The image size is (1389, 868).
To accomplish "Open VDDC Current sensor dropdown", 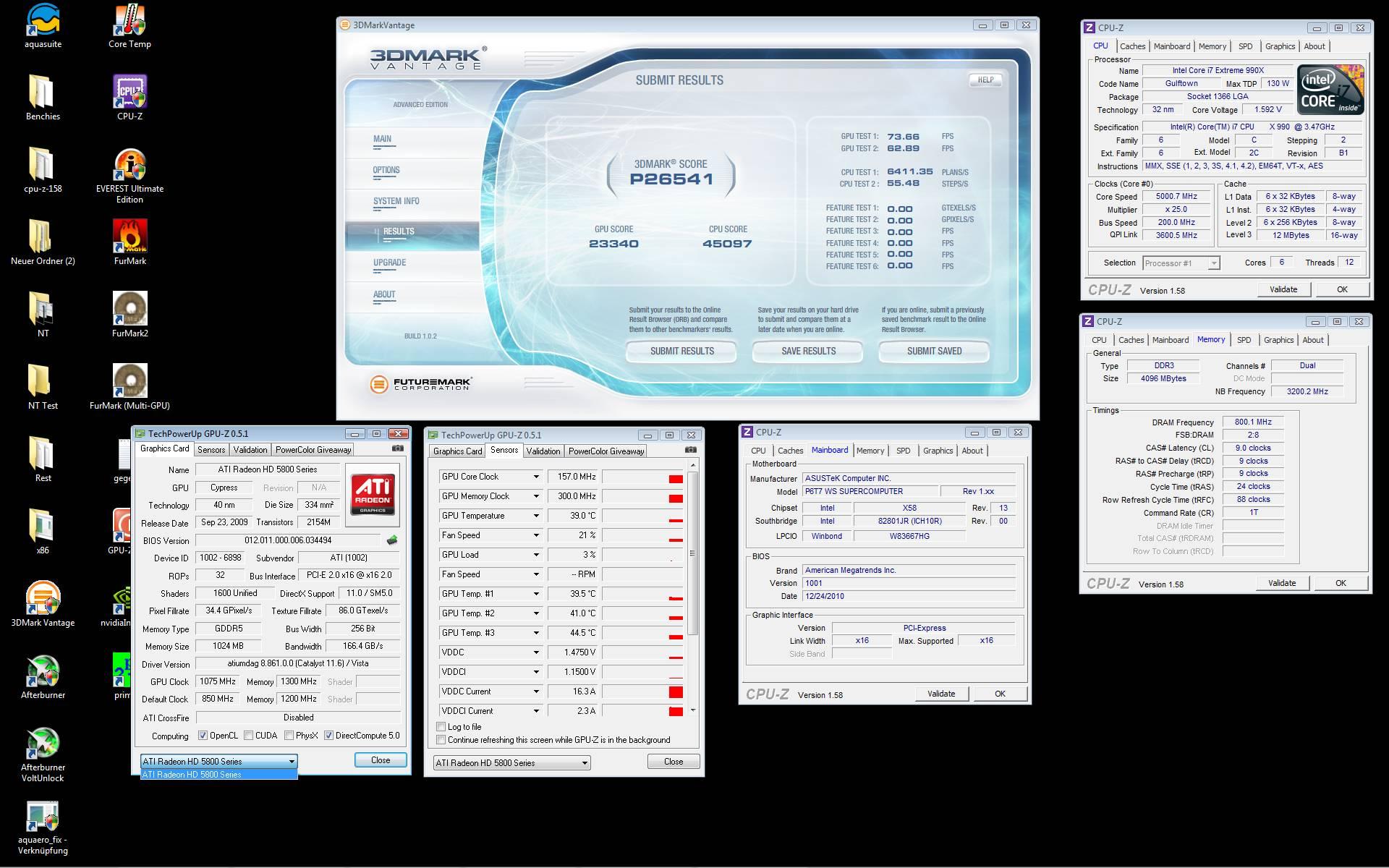I will (x=536, y=692).
